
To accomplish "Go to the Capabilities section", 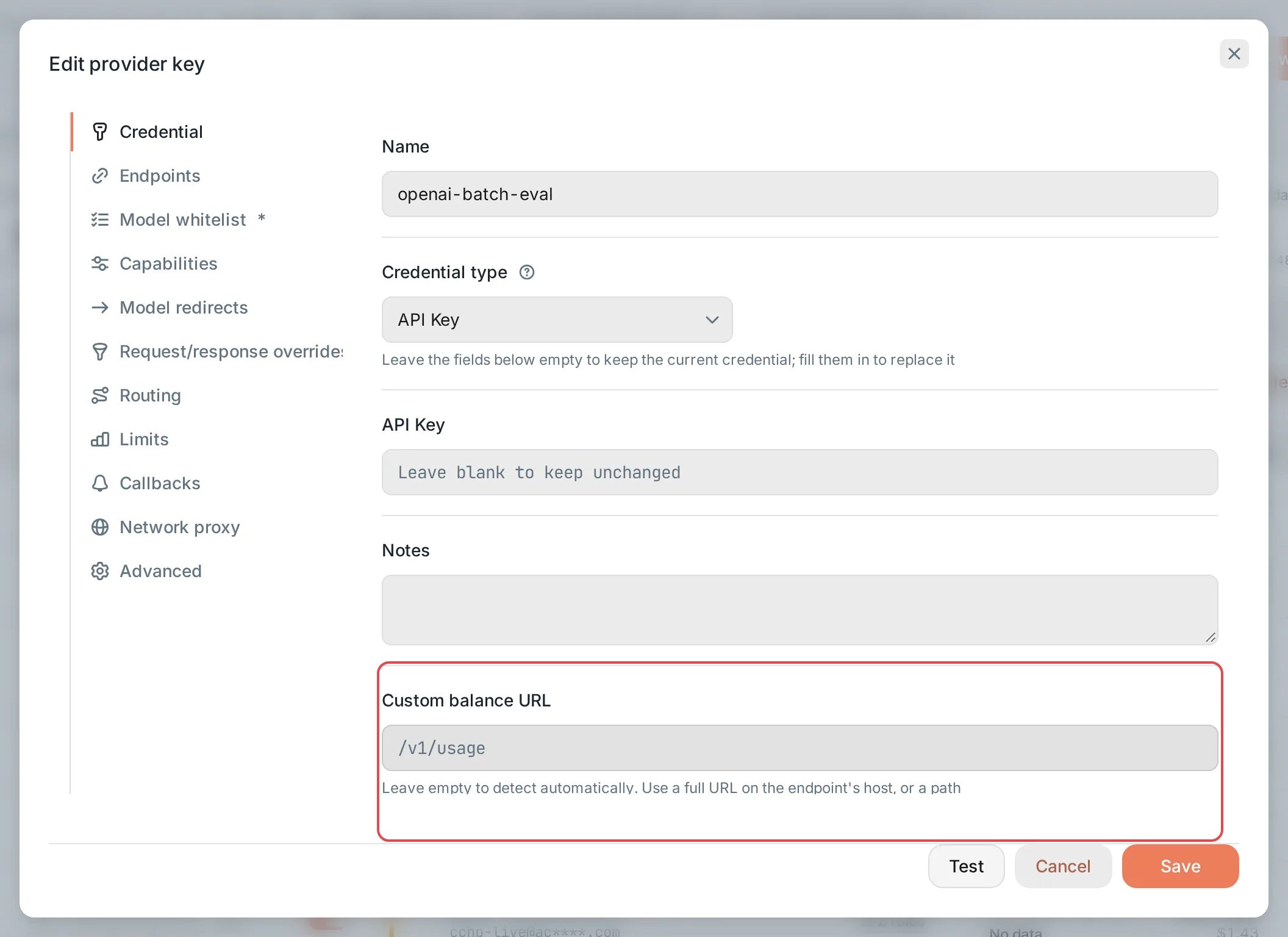I will (168, 264).
